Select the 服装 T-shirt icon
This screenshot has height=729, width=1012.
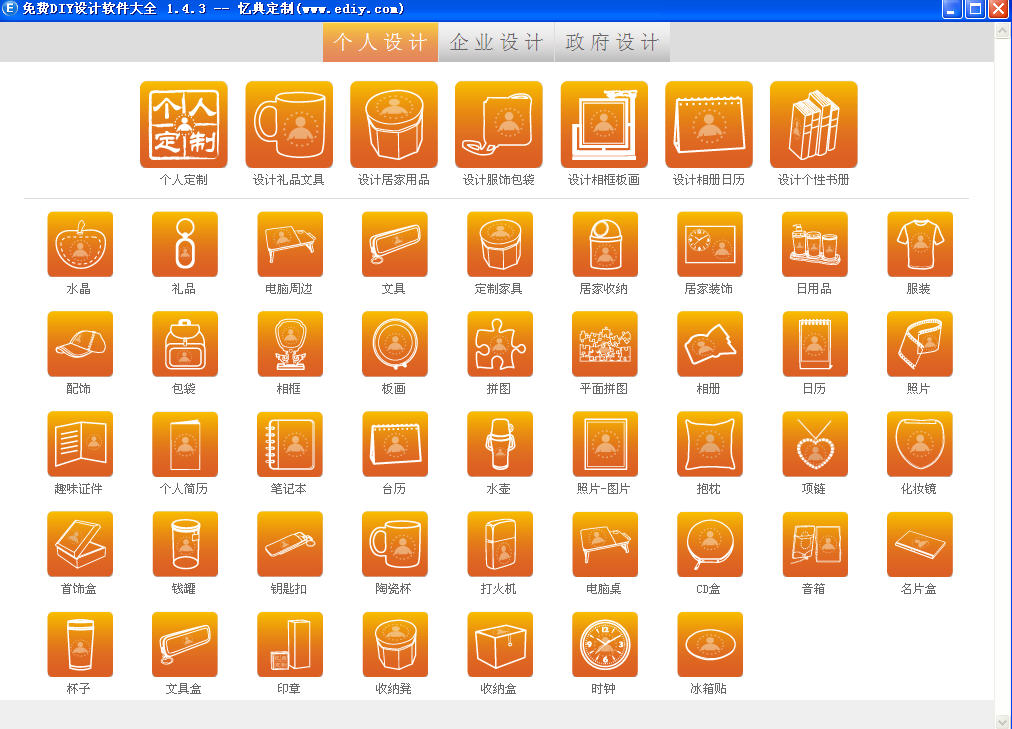[919, 244]
